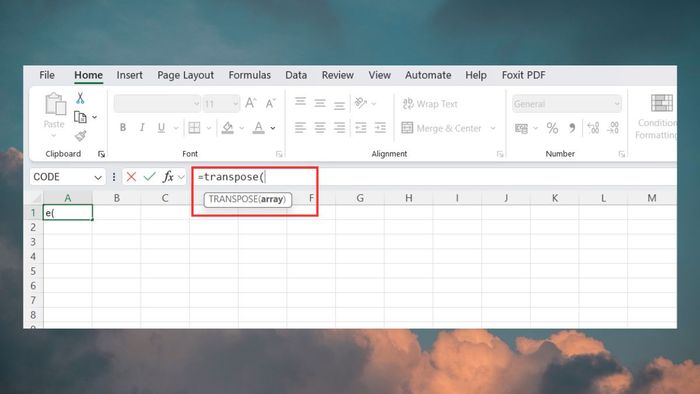Click the Font Color A icon
The image size is (700, 394).
[258, 128]
